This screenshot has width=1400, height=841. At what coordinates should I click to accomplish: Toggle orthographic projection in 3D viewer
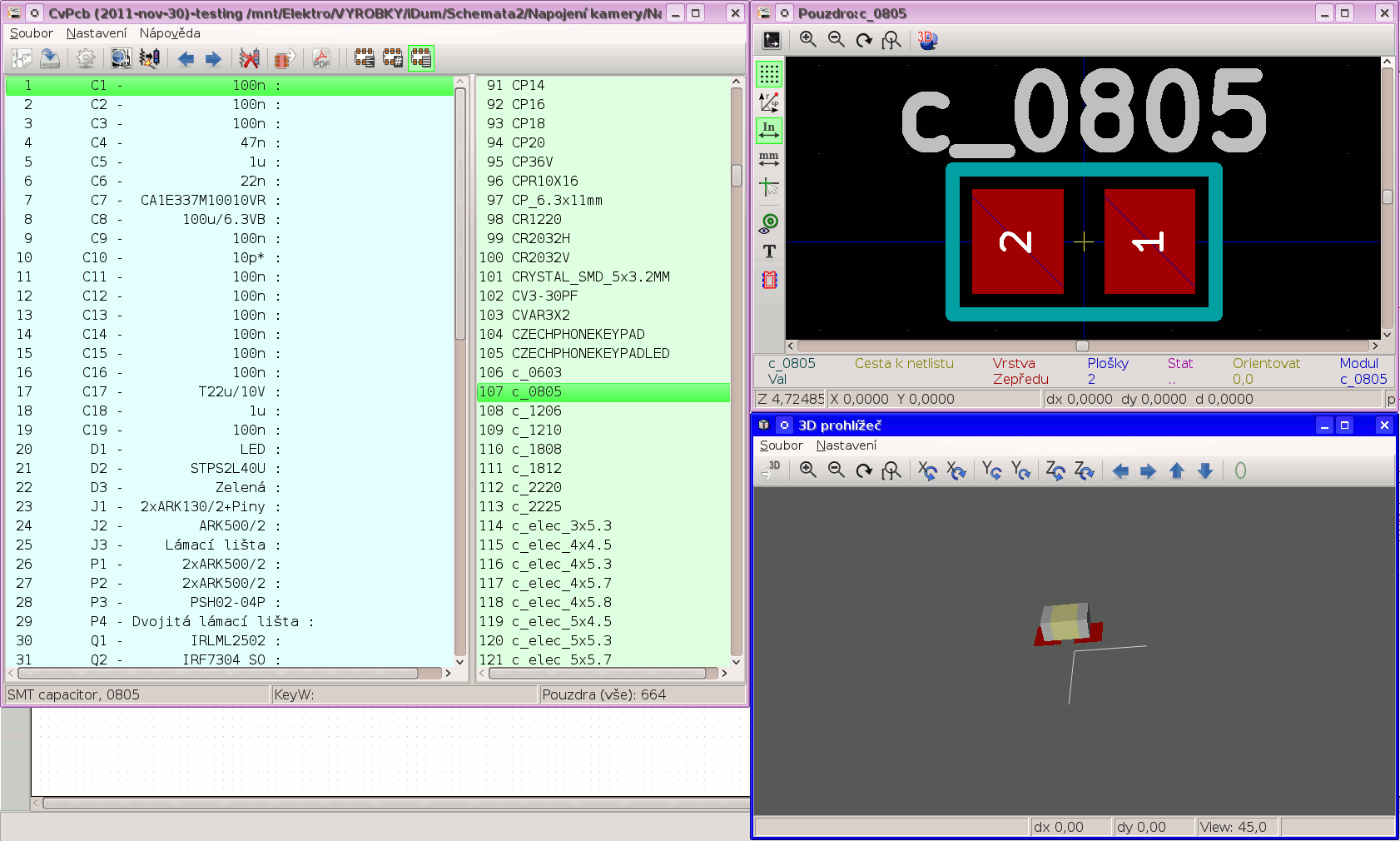coord(1240,470)
